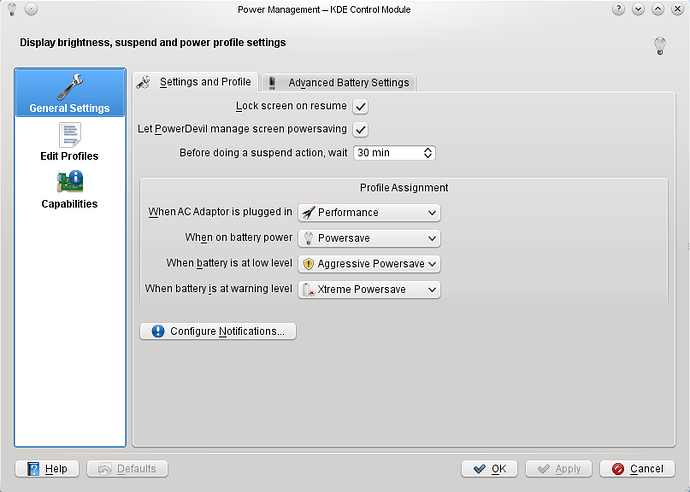The width and height of the screenshot is (690, 492).
Task: Open the battery power Powersave dropdown
Action: click(x=369, y=238)
